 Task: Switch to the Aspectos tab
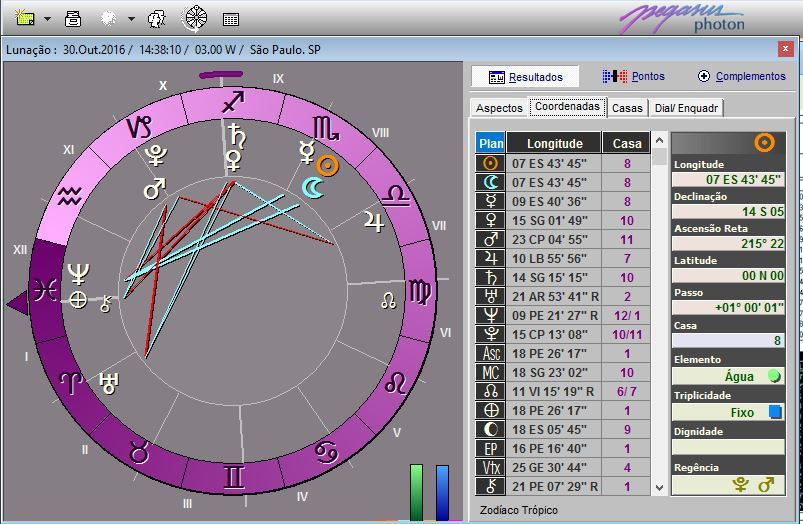(x=499, y=108)
